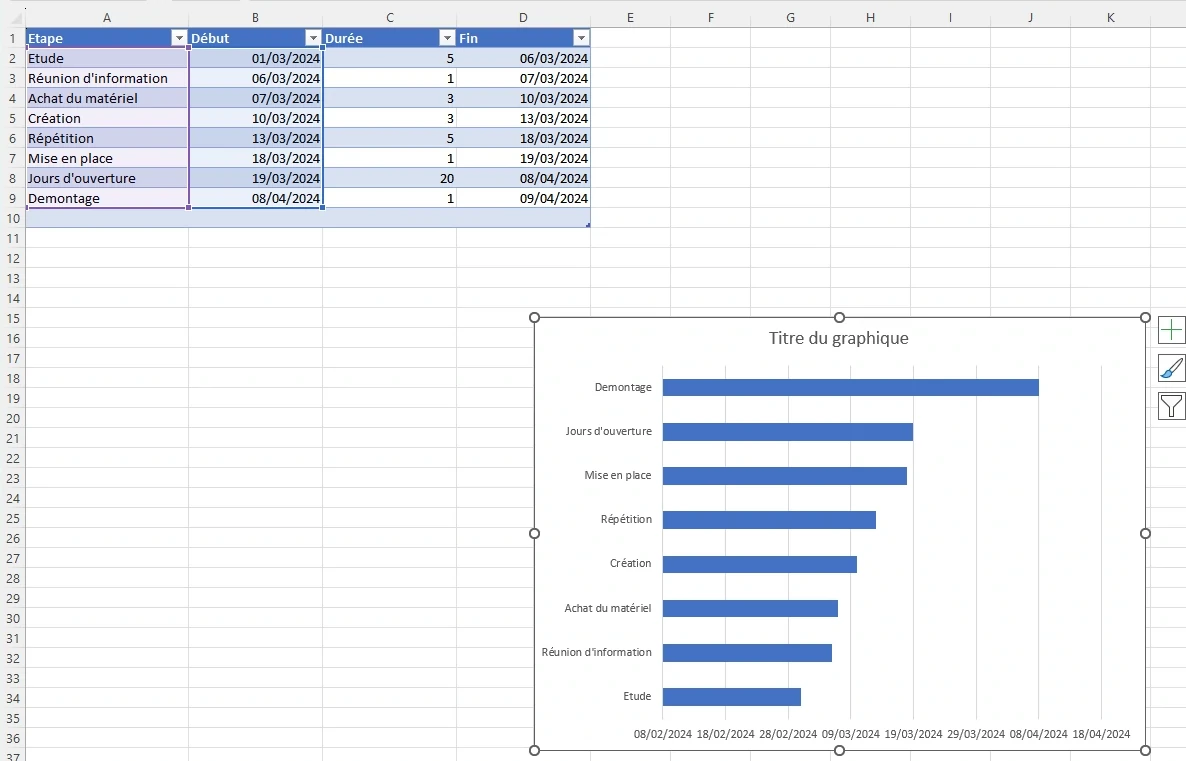This screenshot has height=761, width=1186.
Task: Open the Chart Filters funnel icon
Action: pos(1170,405)
